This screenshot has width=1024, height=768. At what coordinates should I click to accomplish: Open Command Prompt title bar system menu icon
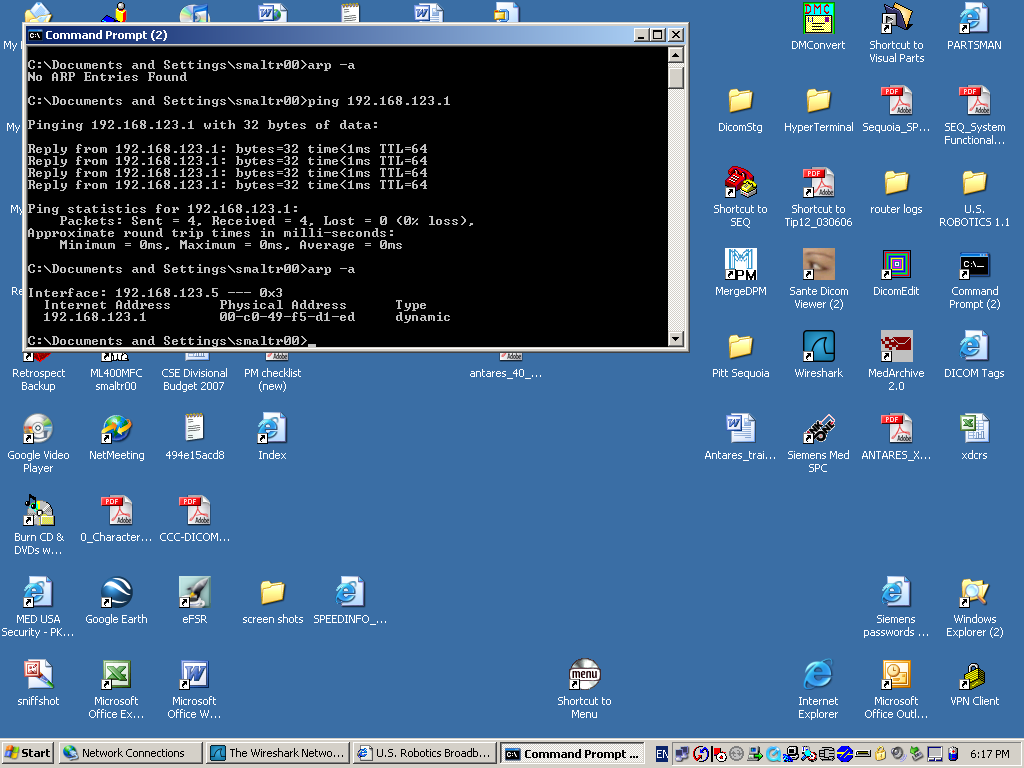[x=35, y=35]
